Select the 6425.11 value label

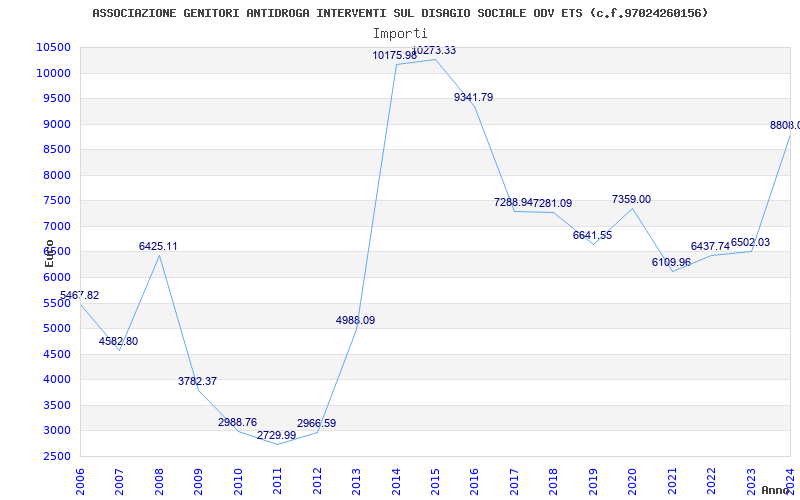click(x=158, y=246)
